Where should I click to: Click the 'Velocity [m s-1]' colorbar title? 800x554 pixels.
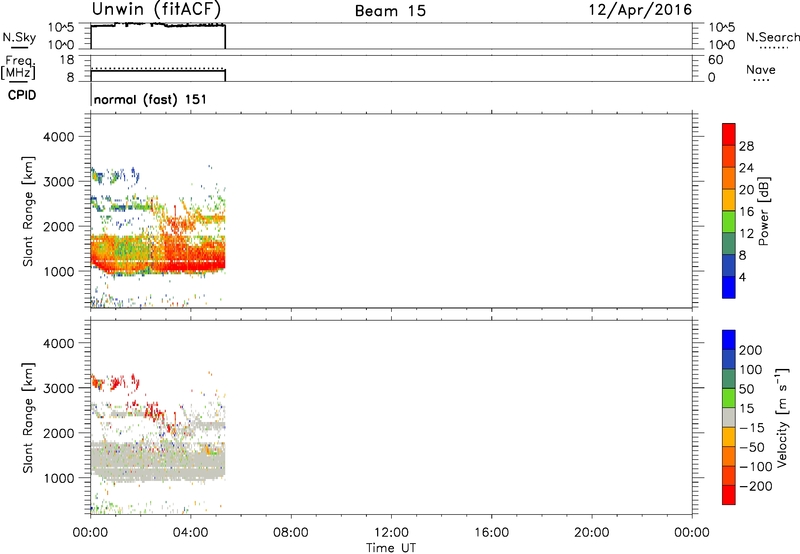(x=782, y=417)
